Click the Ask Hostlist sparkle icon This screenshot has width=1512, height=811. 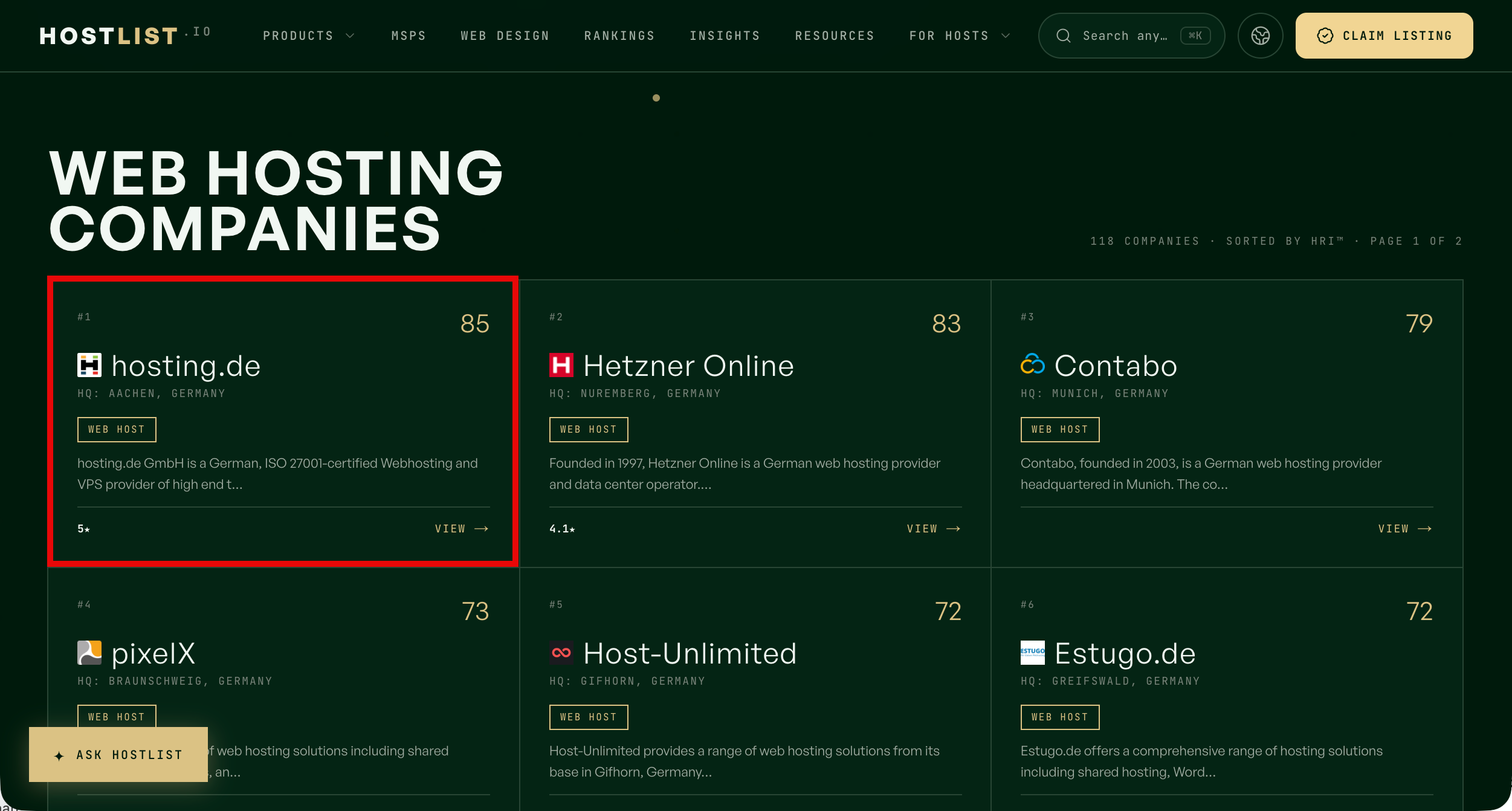59,755
